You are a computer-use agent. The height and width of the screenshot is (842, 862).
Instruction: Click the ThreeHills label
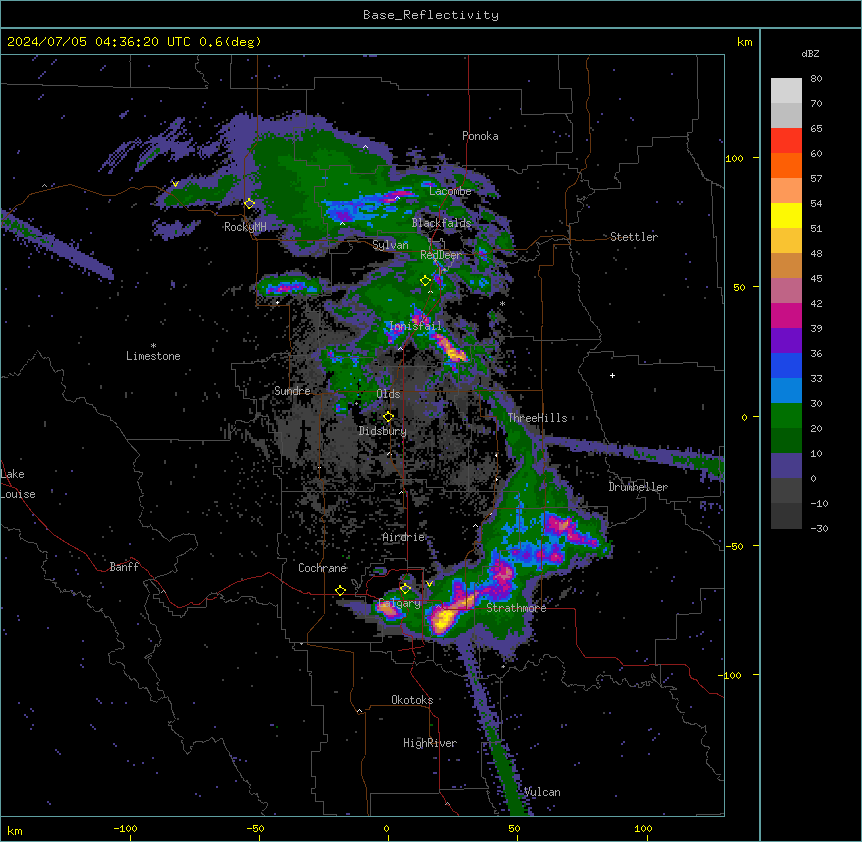pos(537,418)
